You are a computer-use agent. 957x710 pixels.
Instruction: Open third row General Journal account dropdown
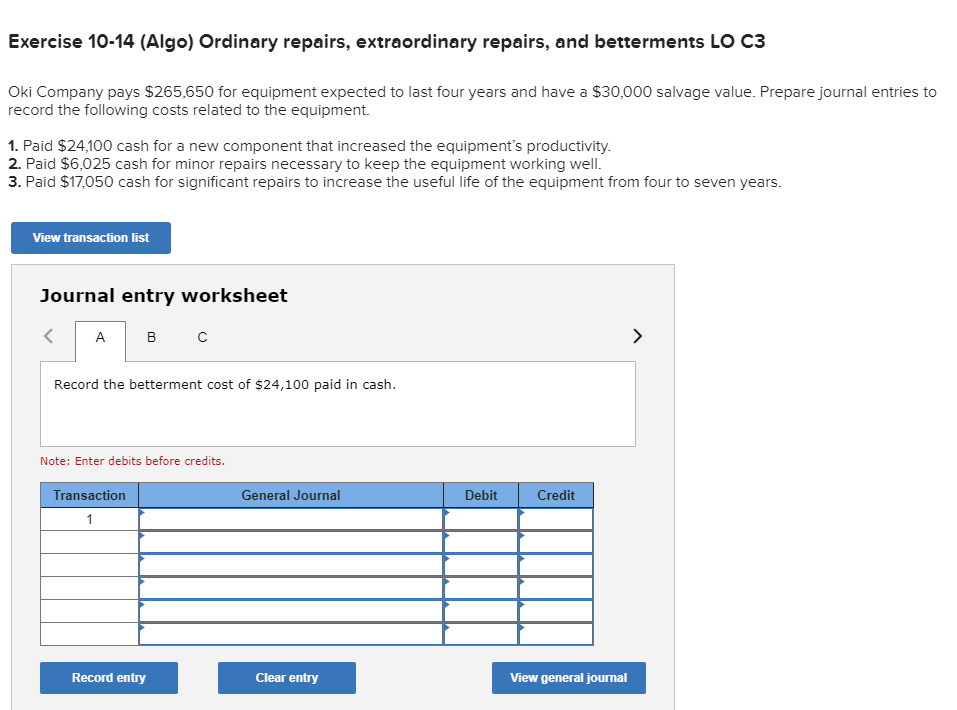290,565
